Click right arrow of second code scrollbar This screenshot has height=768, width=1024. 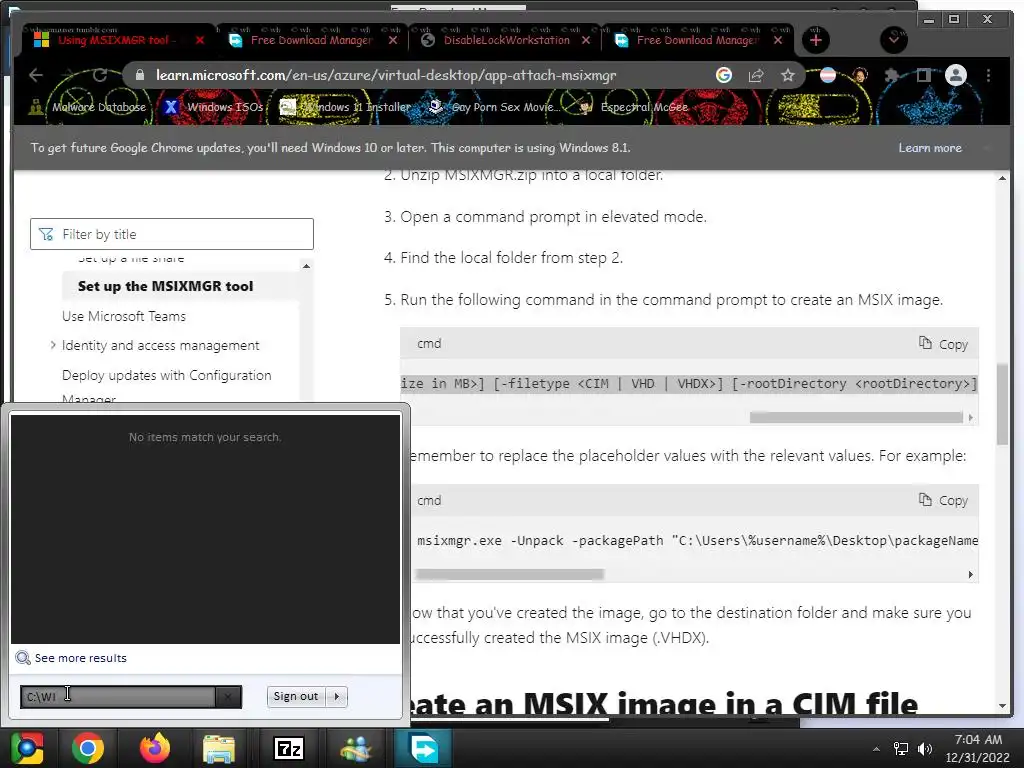point(970,574)
